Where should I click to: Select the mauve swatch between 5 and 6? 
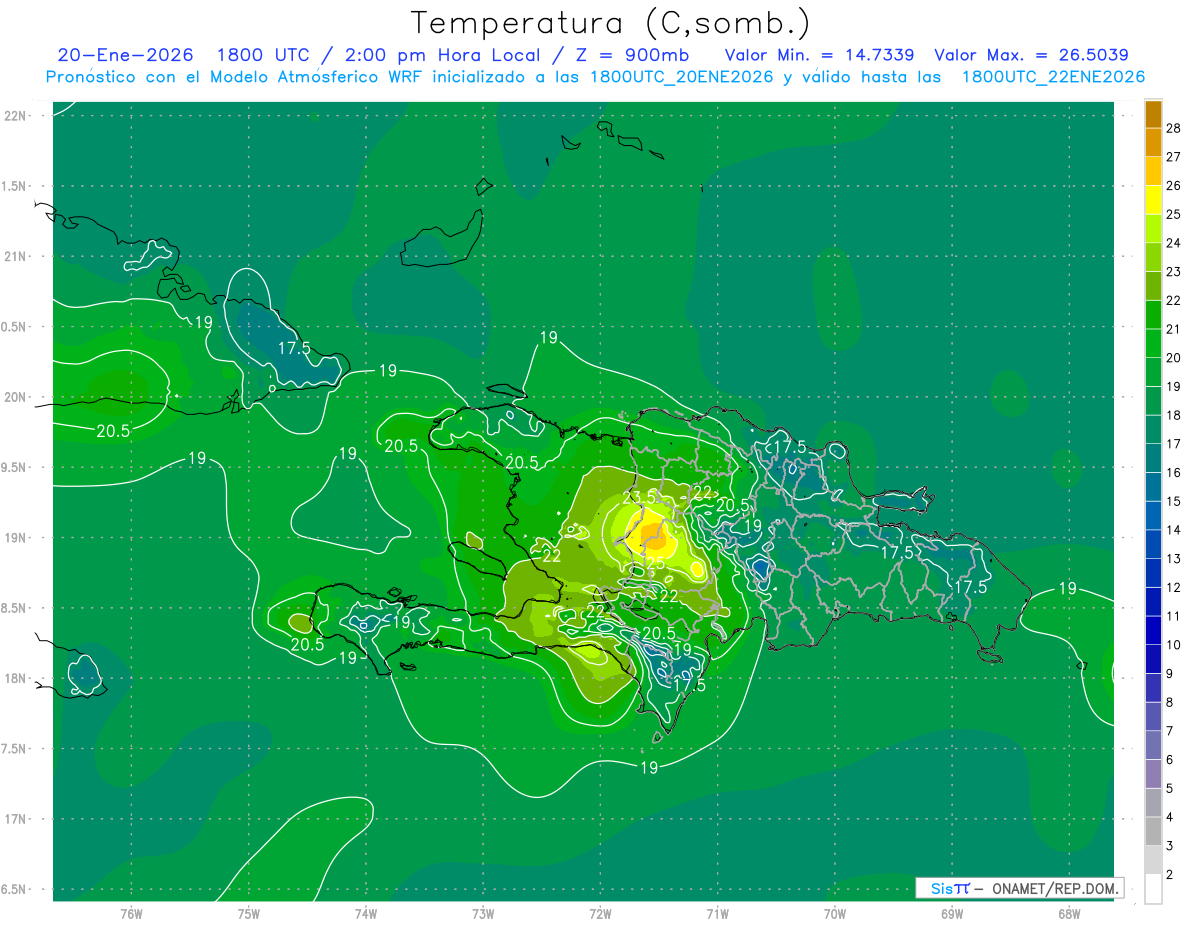[x=1153, y=774]
